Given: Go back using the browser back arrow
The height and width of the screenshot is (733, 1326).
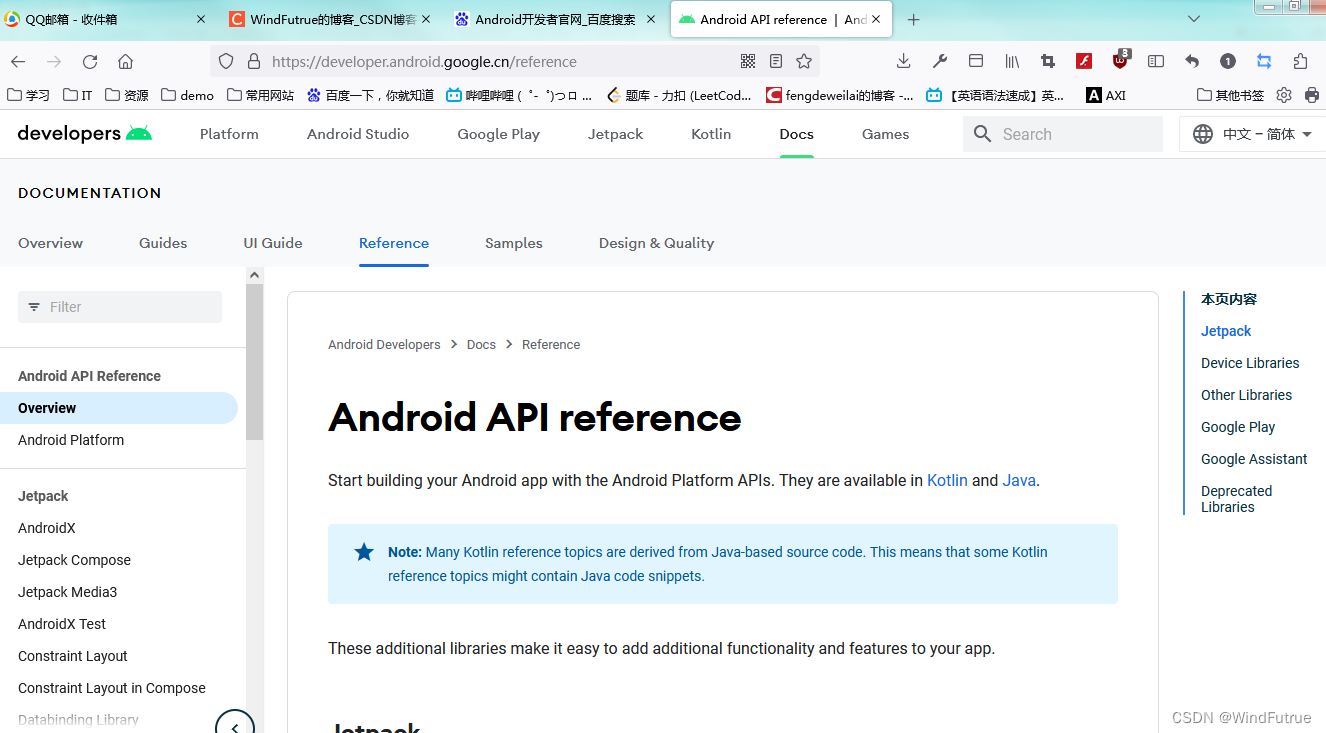Looking at the screenshot, I should 18,62.
